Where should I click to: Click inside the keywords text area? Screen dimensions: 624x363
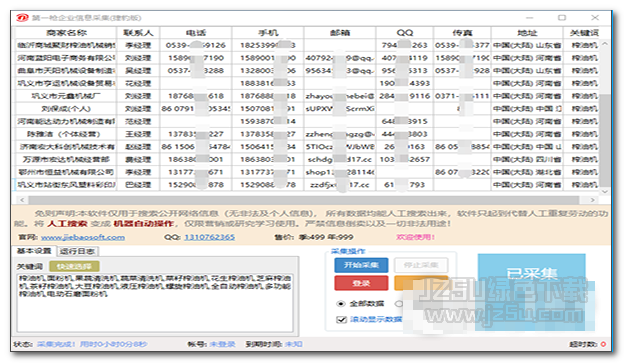click(155, 302)
